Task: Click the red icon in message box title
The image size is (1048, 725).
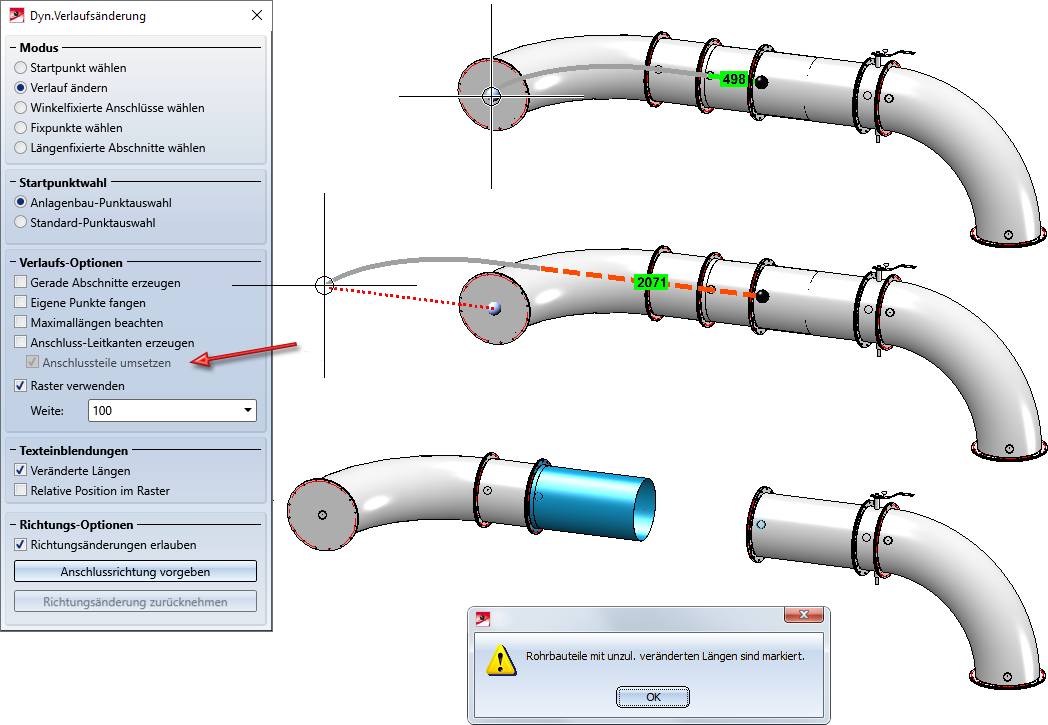Action: click(483, 619)
